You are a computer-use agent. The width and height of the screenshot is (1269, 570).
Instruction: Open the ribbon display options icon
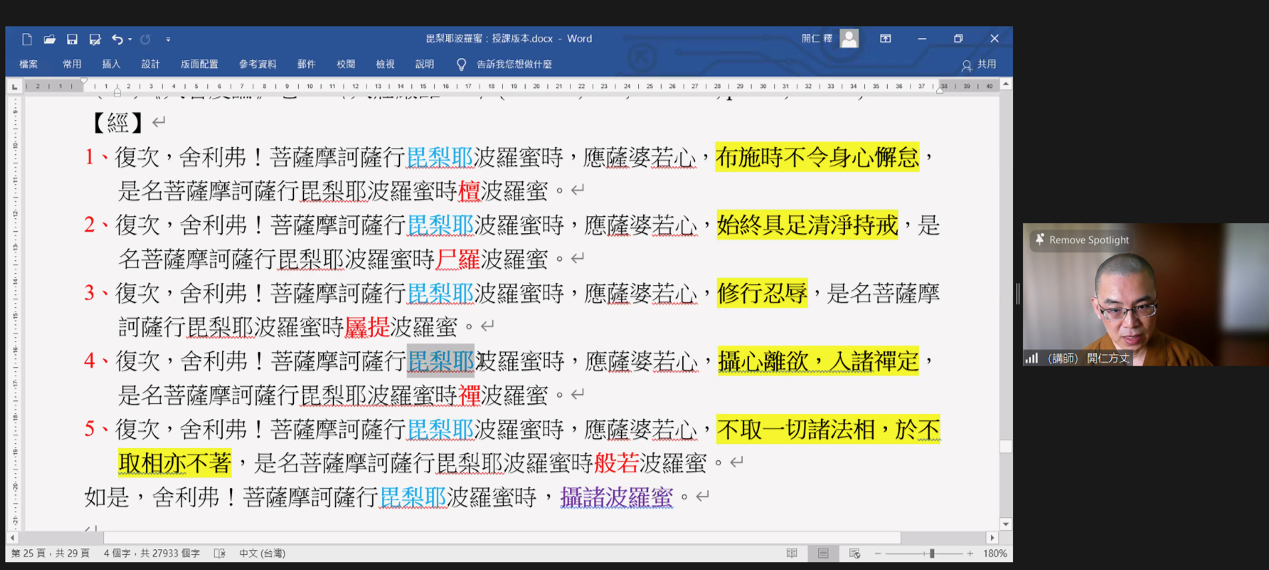click(x=885, y=39)
